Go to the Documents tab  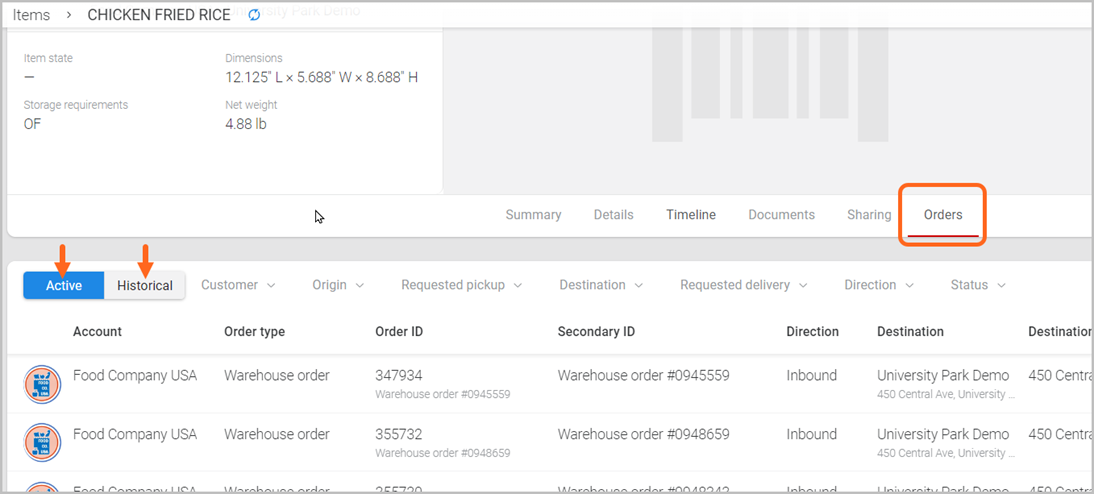781,215
